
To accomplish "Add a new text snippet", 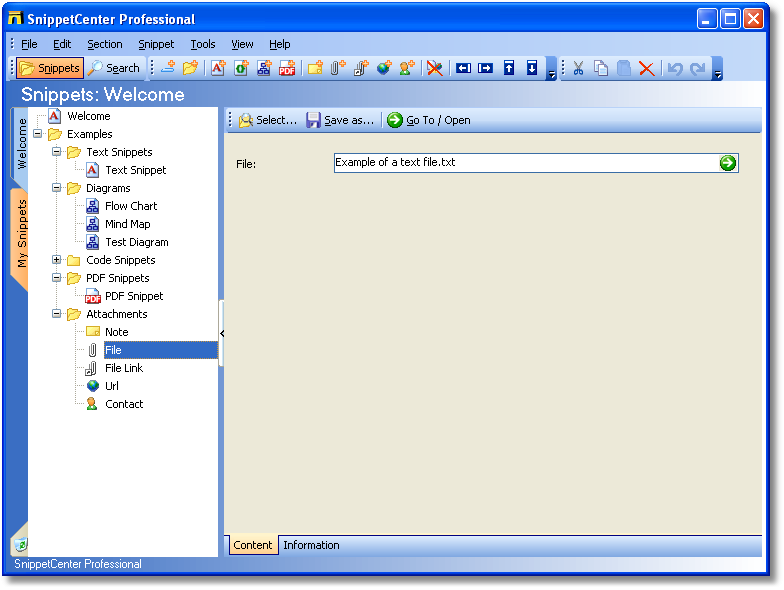I will tap(218, 68).
